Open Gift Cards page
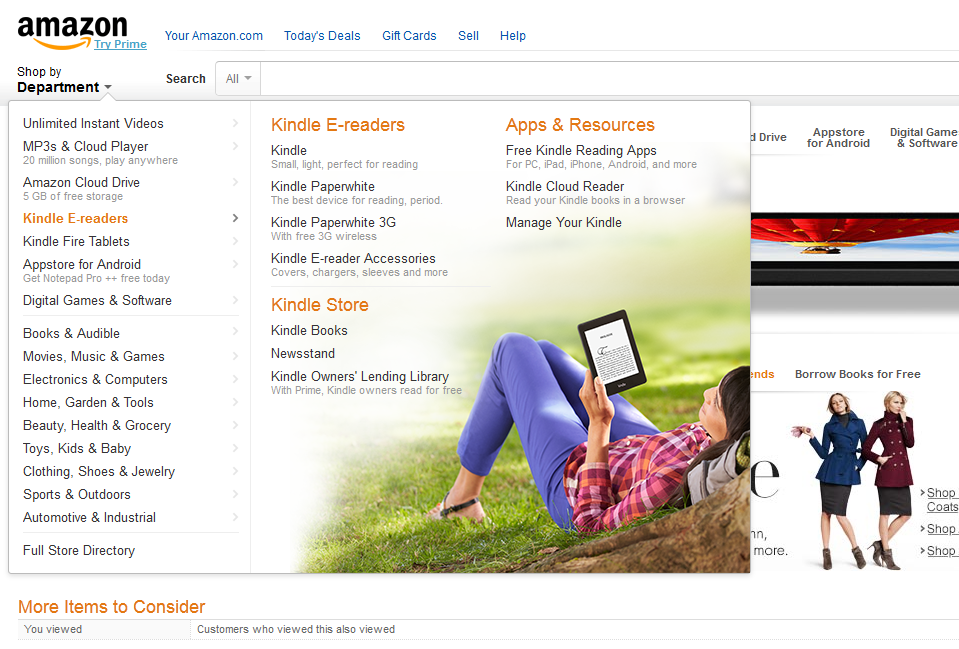This screenshot has width=959, height=649. click(x=409, y=36)
